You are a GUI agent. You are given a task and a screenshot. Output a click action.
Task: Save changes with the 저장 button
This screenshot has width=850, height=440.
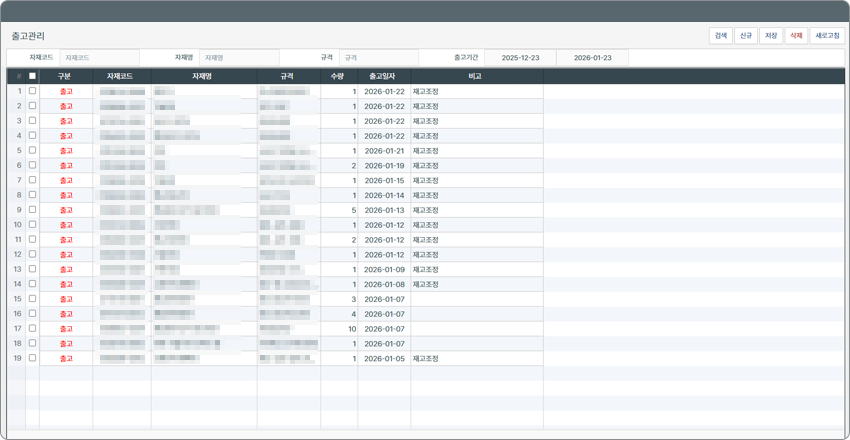770,35
